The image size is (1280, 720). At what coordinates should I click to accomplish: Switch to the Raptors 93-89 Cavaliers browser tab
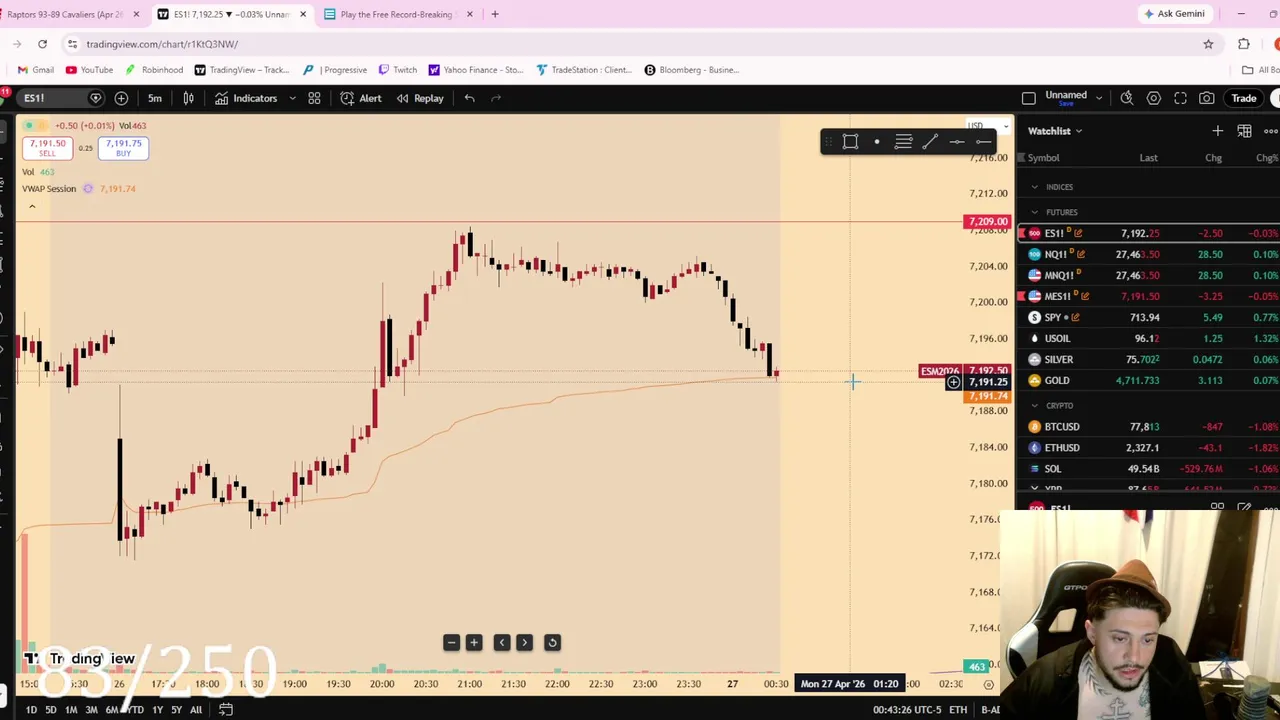coord(65,14)
